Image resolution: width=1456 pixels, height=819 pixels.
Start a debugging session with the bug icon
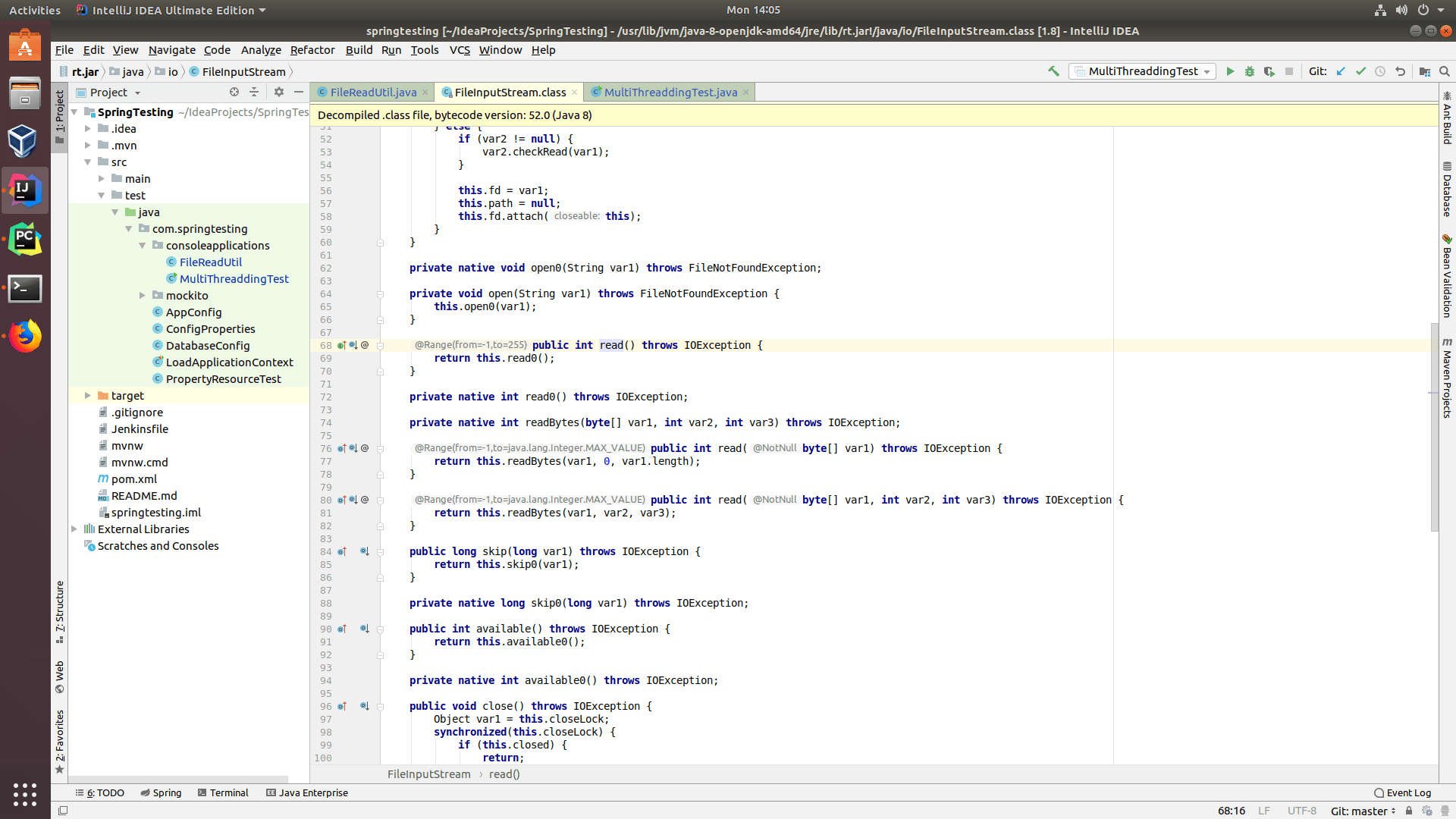(1250, 71)
